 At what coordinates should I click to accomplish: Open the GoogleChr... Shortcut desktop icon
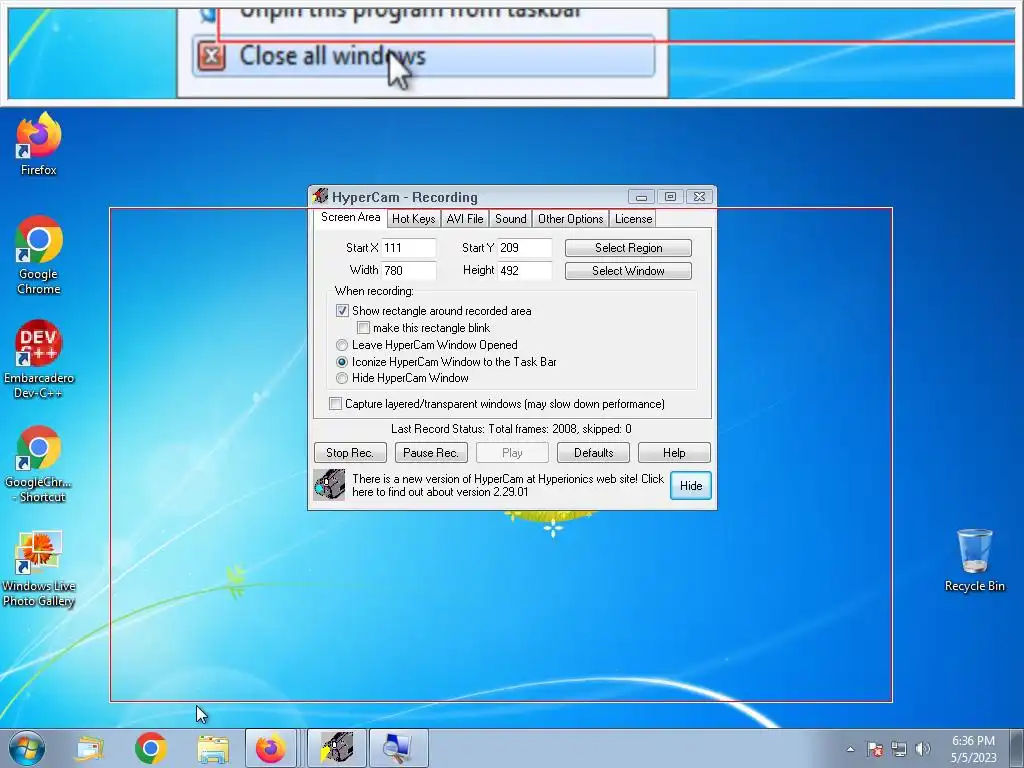tap(39, 464)
